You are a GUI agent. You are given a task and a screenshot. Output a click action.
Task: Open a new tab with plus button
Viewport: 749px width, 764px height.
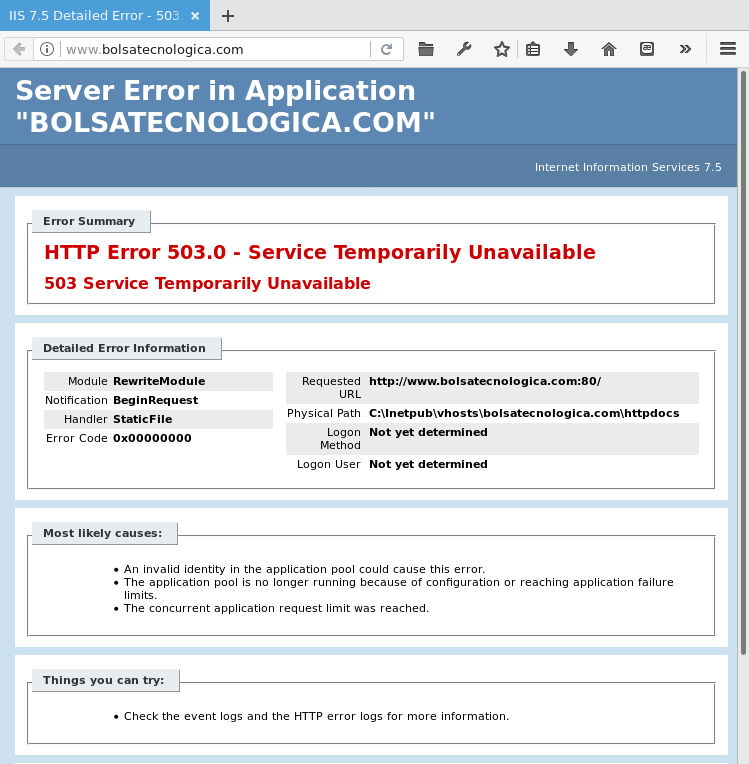228,16
